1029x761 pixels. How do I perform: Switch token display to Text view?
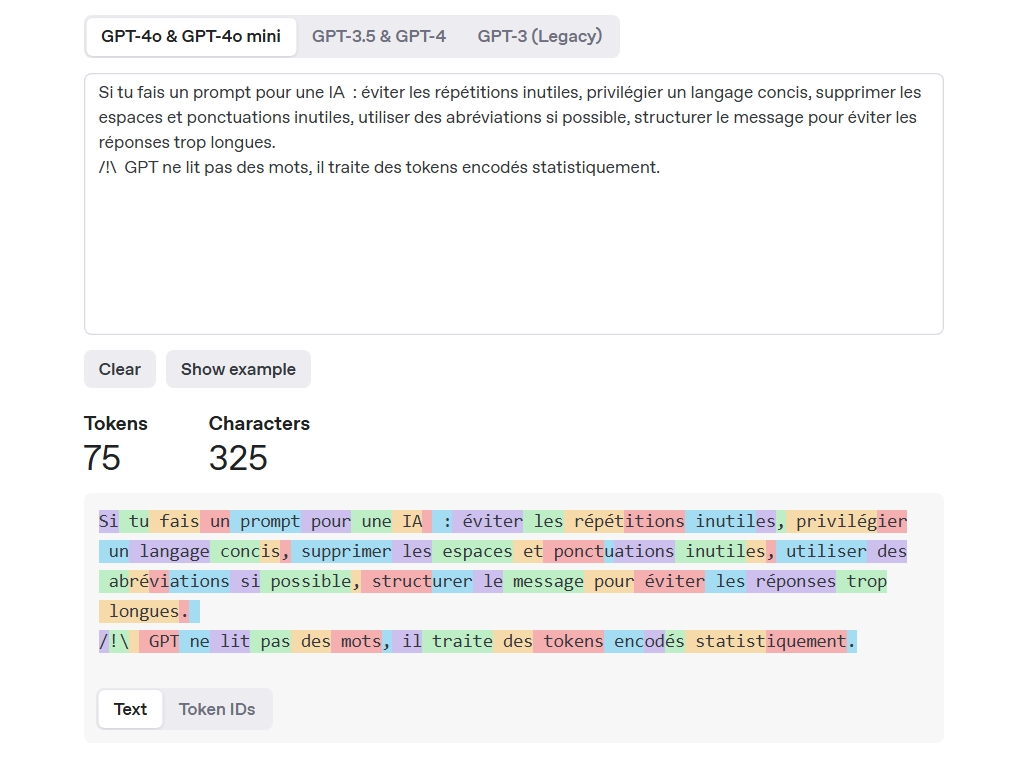click(130, 709)
